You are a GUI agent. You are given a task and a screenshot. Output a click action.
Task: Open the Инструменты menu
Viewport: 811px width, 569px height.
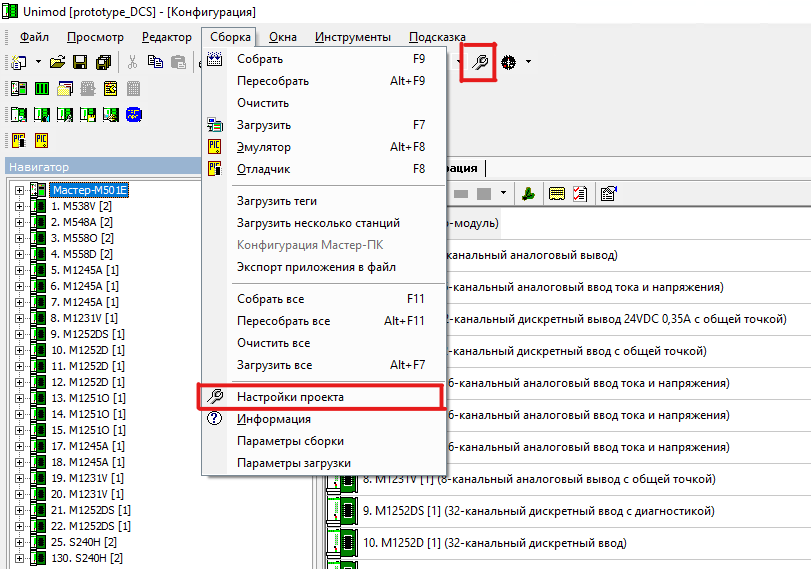(x=353, y=37)
